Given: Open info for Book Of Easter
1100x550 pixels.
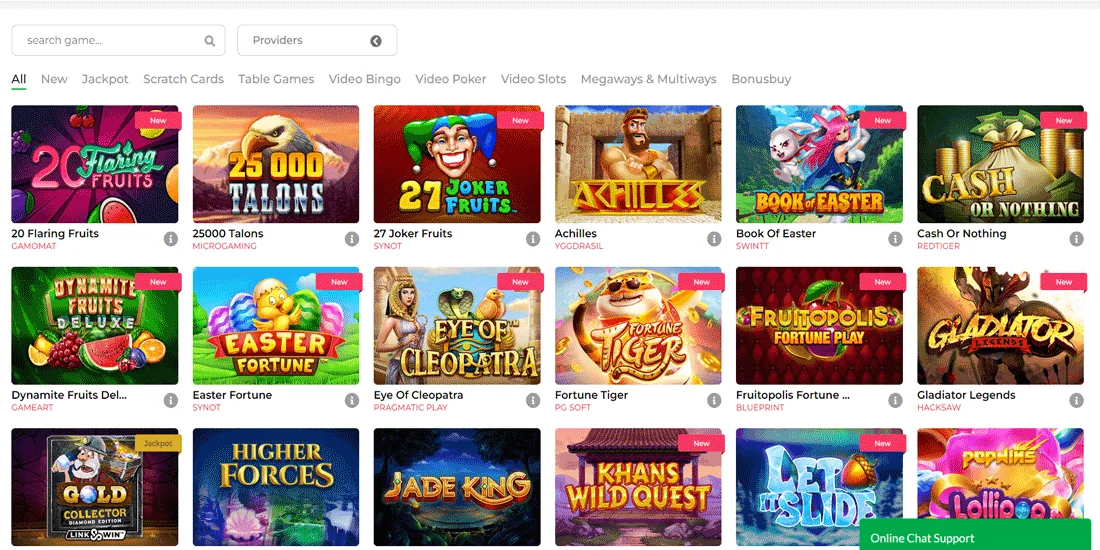Looking at the screenshot, I should pos(895,239).
